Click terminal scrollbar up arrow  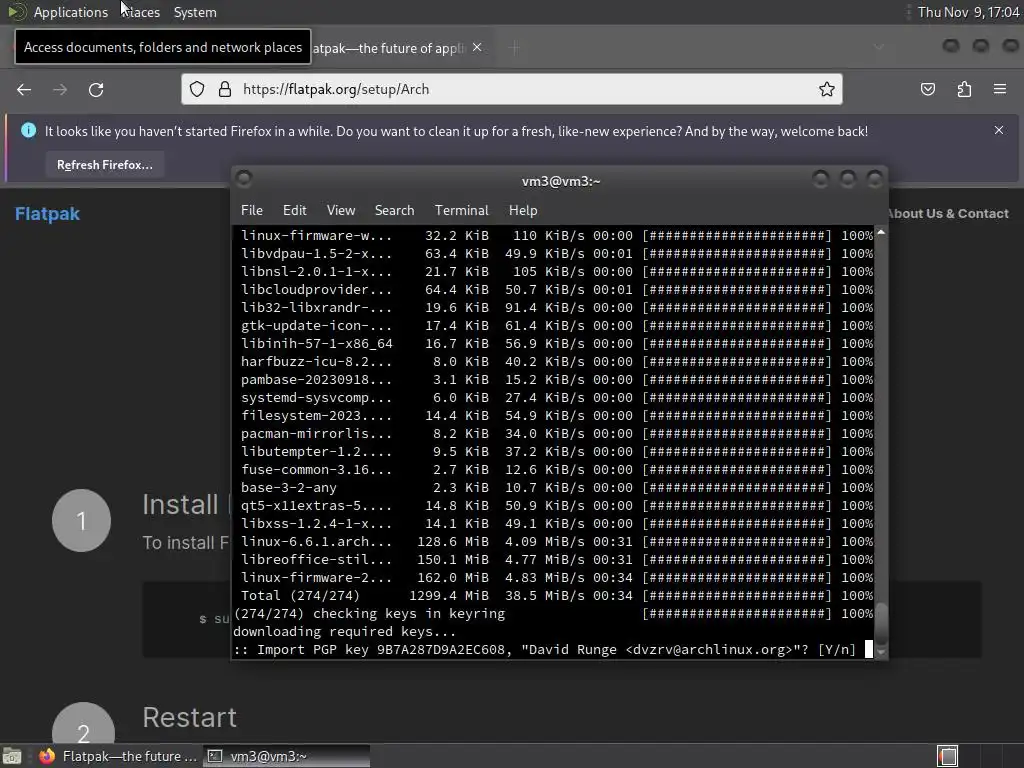(x=881, y=232)
